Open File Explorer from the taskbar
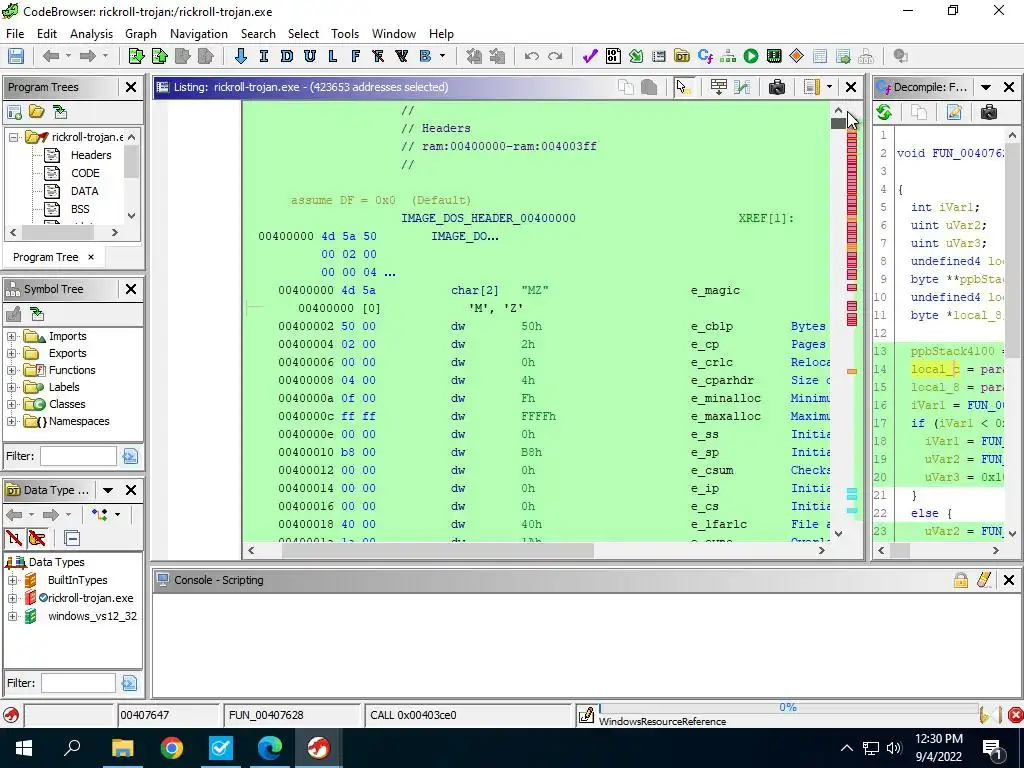This screenshot has height=768, width=1024. click(122, 748)
